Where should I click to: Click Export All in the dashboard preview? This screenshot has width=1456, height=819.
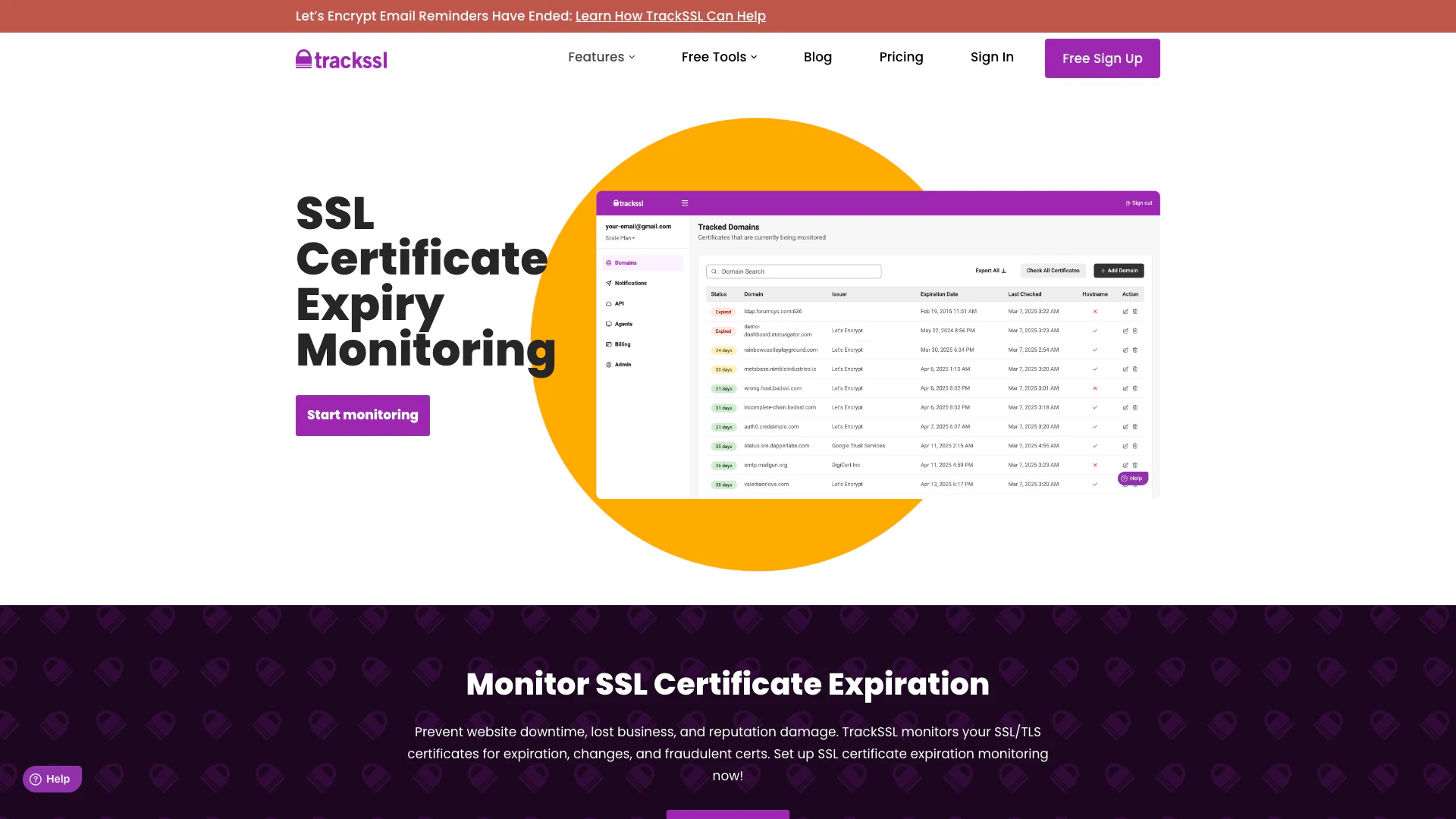[x=990, y=271]
